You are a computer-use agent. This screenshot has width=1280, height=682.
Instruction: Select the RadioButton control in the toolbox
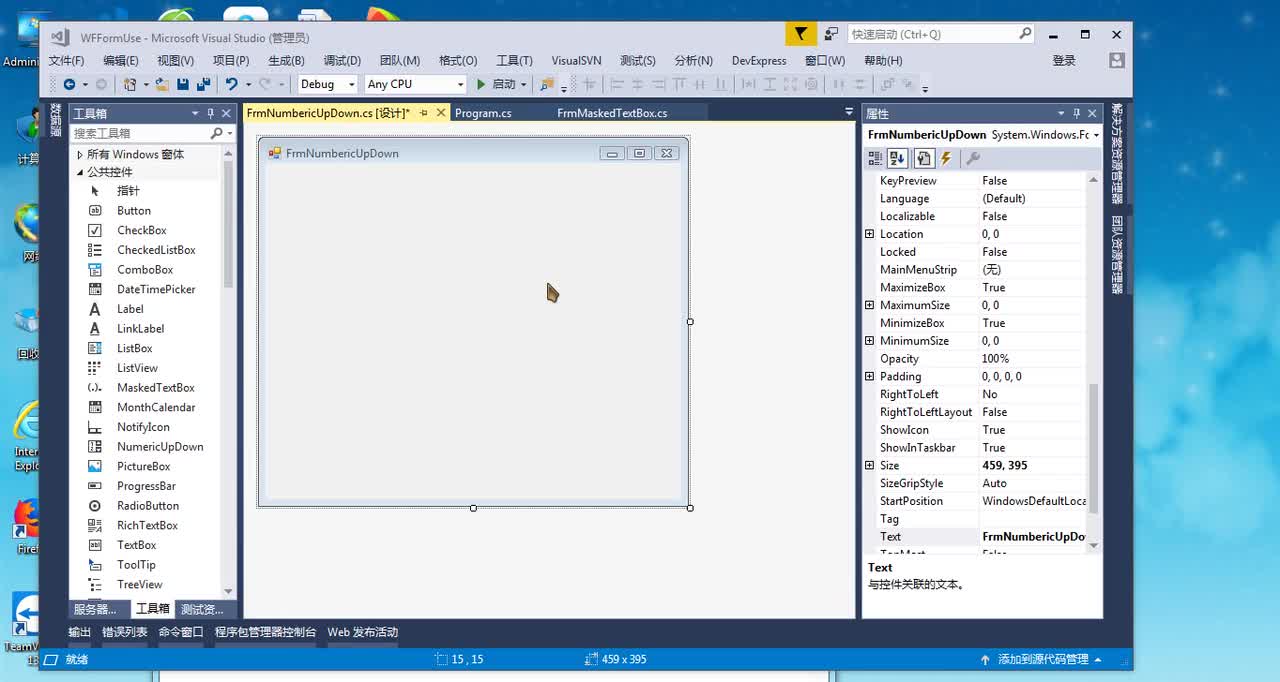point(148,506)
